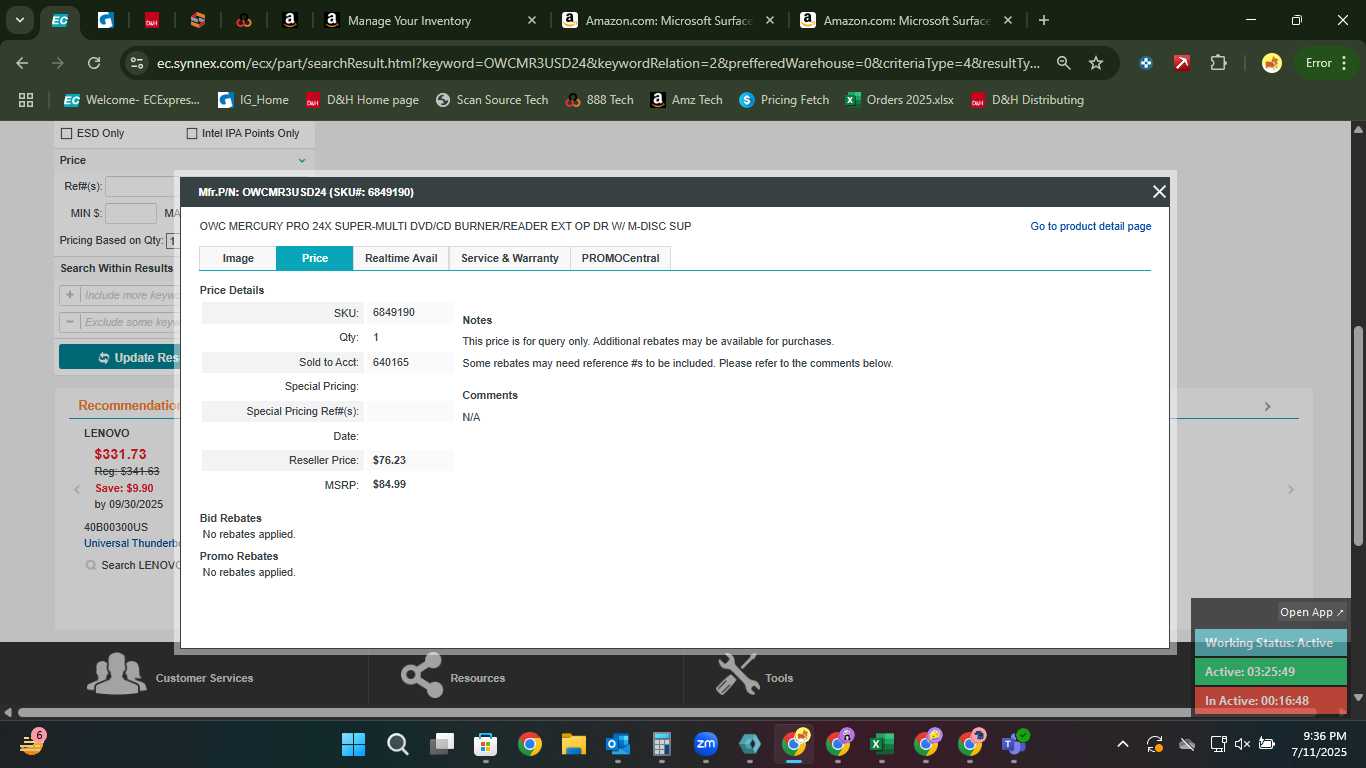The image size is (1366, 768).
Task: Open Excel from the taskbar
Action: [881, 744]
